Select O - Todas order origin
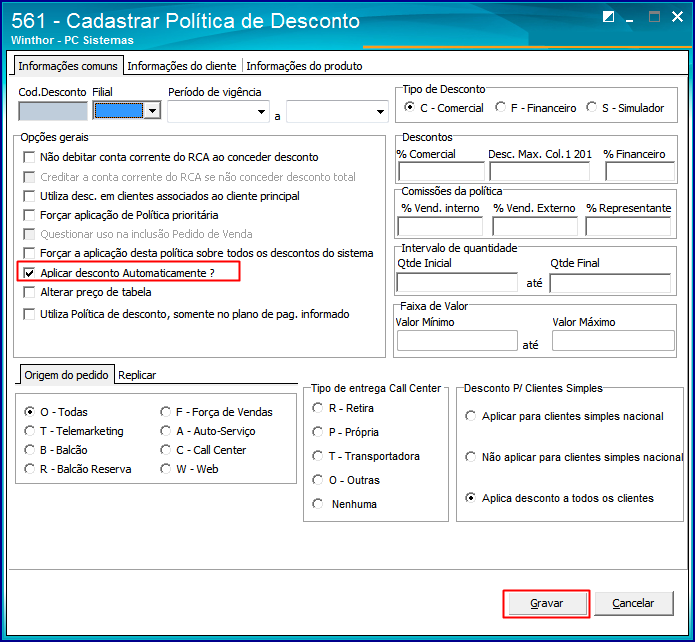The height and width of the screenshot is (642, 695). [29, 412]
